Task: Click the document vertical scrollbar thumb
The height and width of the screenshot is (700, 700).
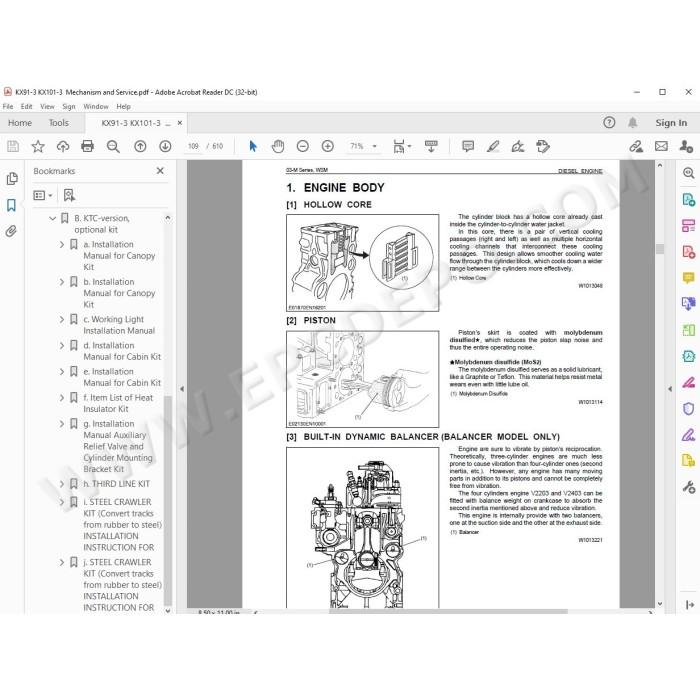Action: pyautogui.click(x=660, y=248)
